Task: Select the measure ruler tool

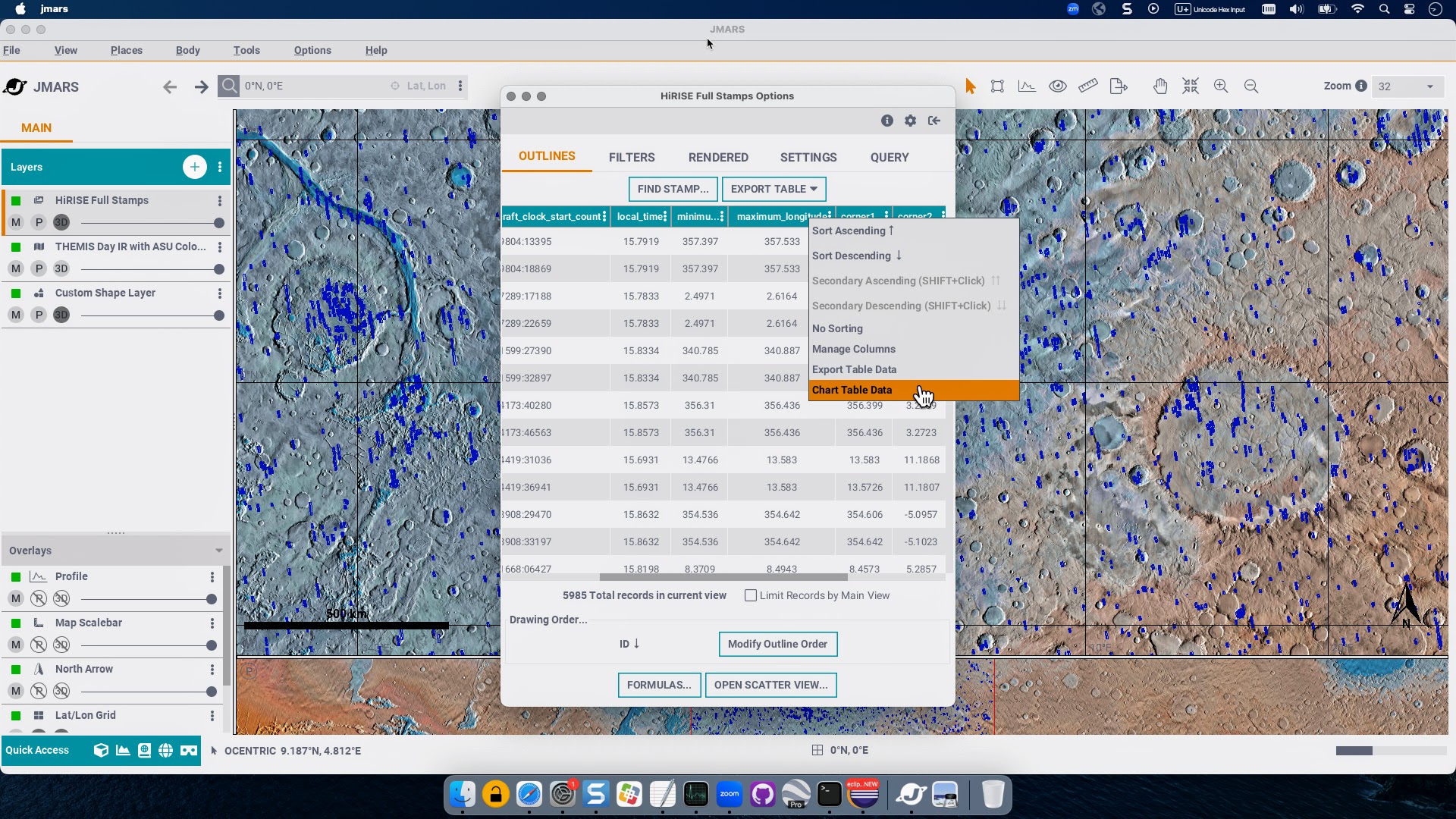Action: pyautogui.click(x=1088, y=86)
